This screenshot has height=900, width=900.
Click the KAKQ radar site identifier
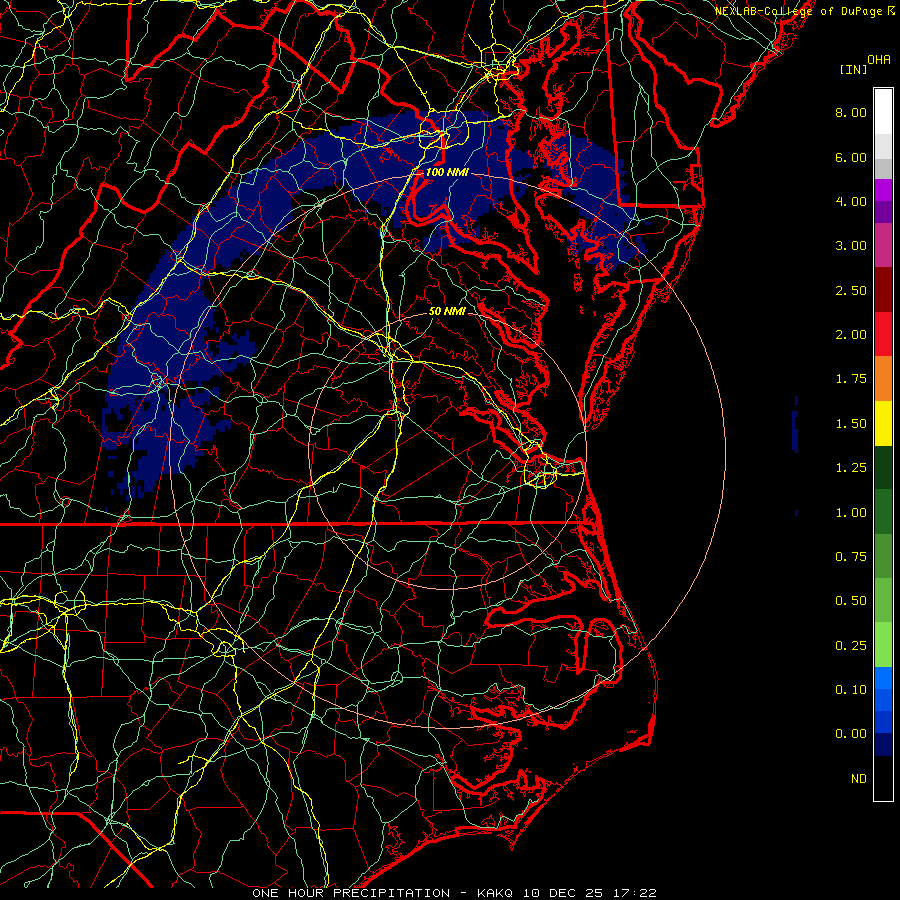[x=496, y=893]
